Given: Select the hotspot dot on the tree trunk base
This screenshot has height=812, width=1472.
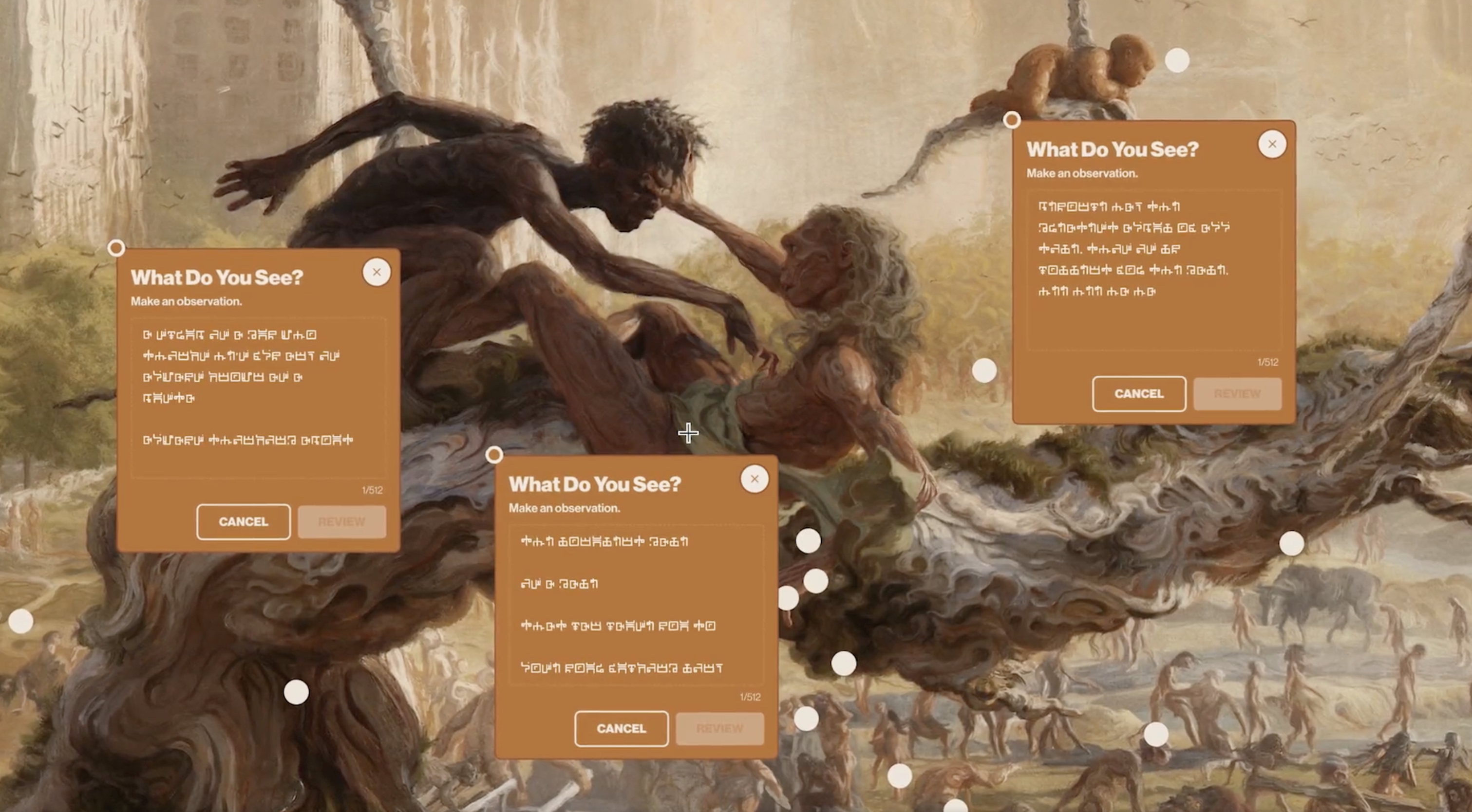Looking at the screenshot, I should point(296,692).
